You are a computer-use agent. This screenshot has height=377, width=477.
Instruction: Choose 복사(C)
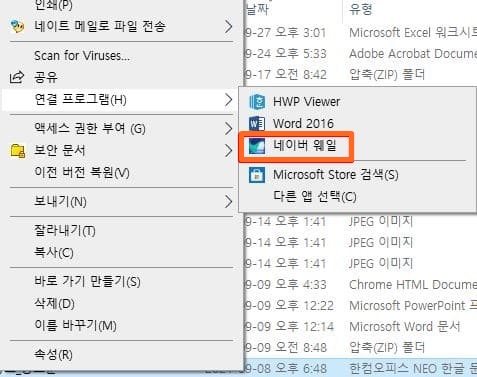point(54,252)
